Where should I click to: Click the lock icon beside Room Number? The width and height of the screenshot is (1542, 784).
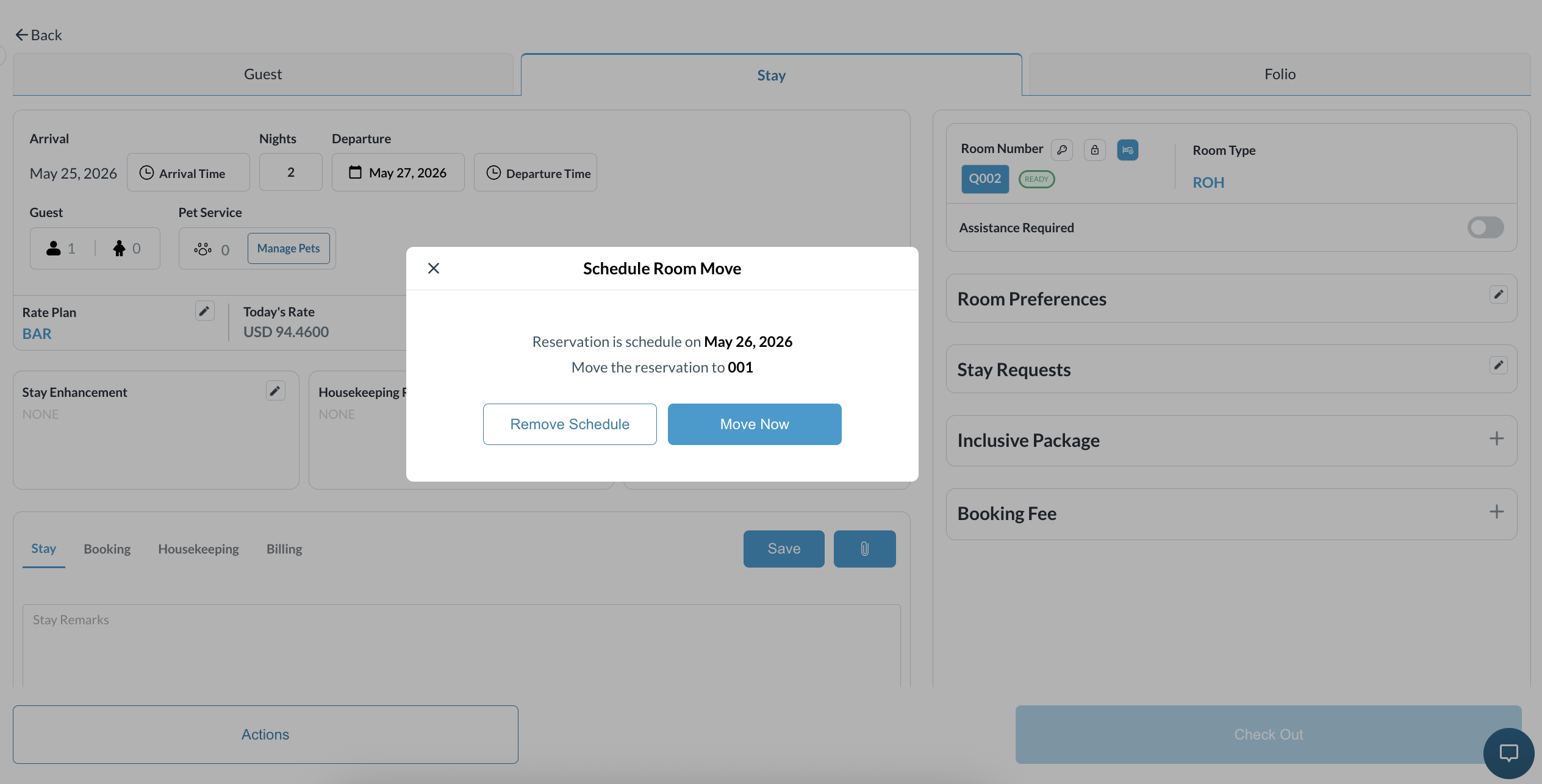[1095, 150]
